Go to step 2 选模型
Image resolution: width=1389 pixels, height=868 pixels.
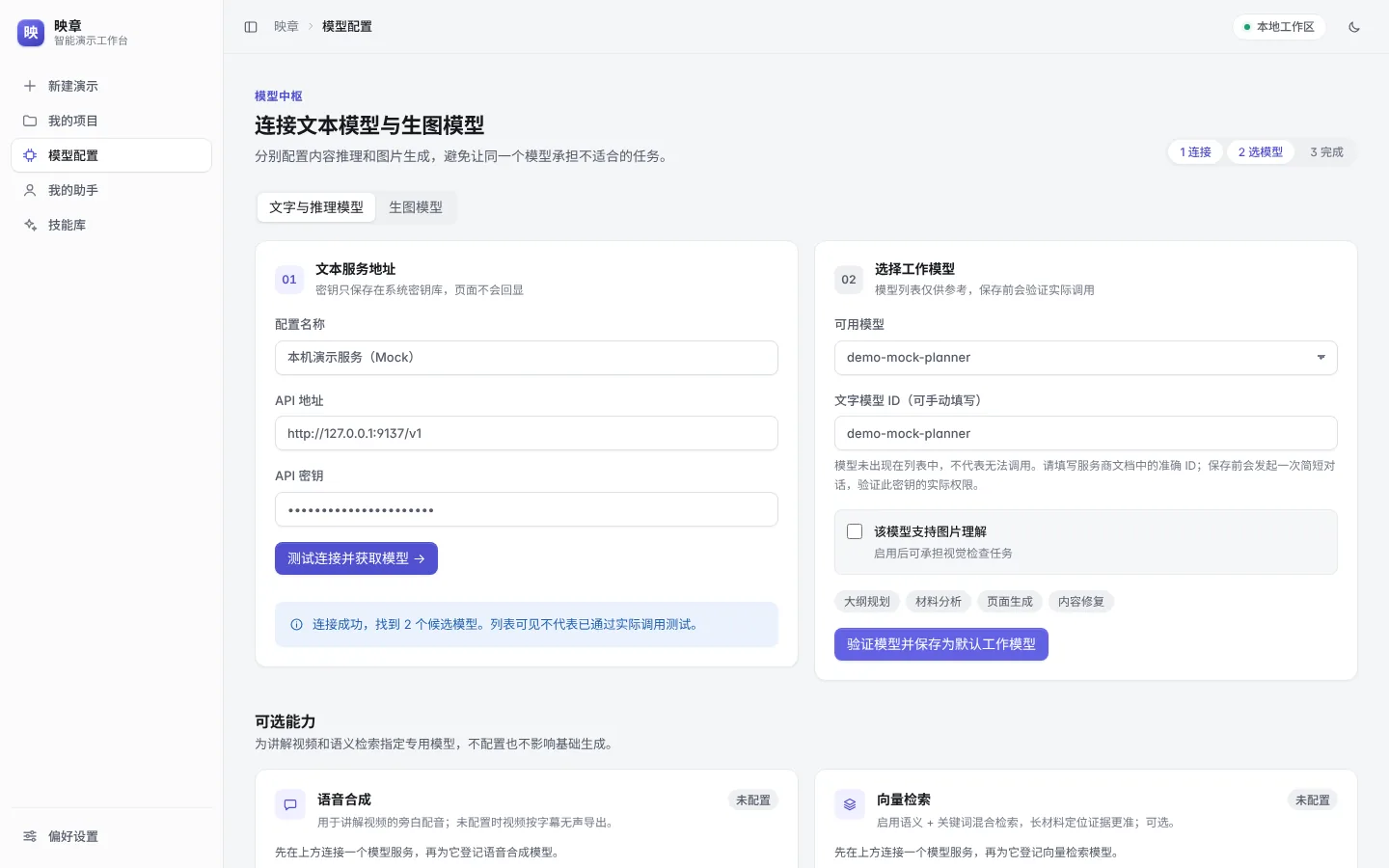pos(1261,152)
